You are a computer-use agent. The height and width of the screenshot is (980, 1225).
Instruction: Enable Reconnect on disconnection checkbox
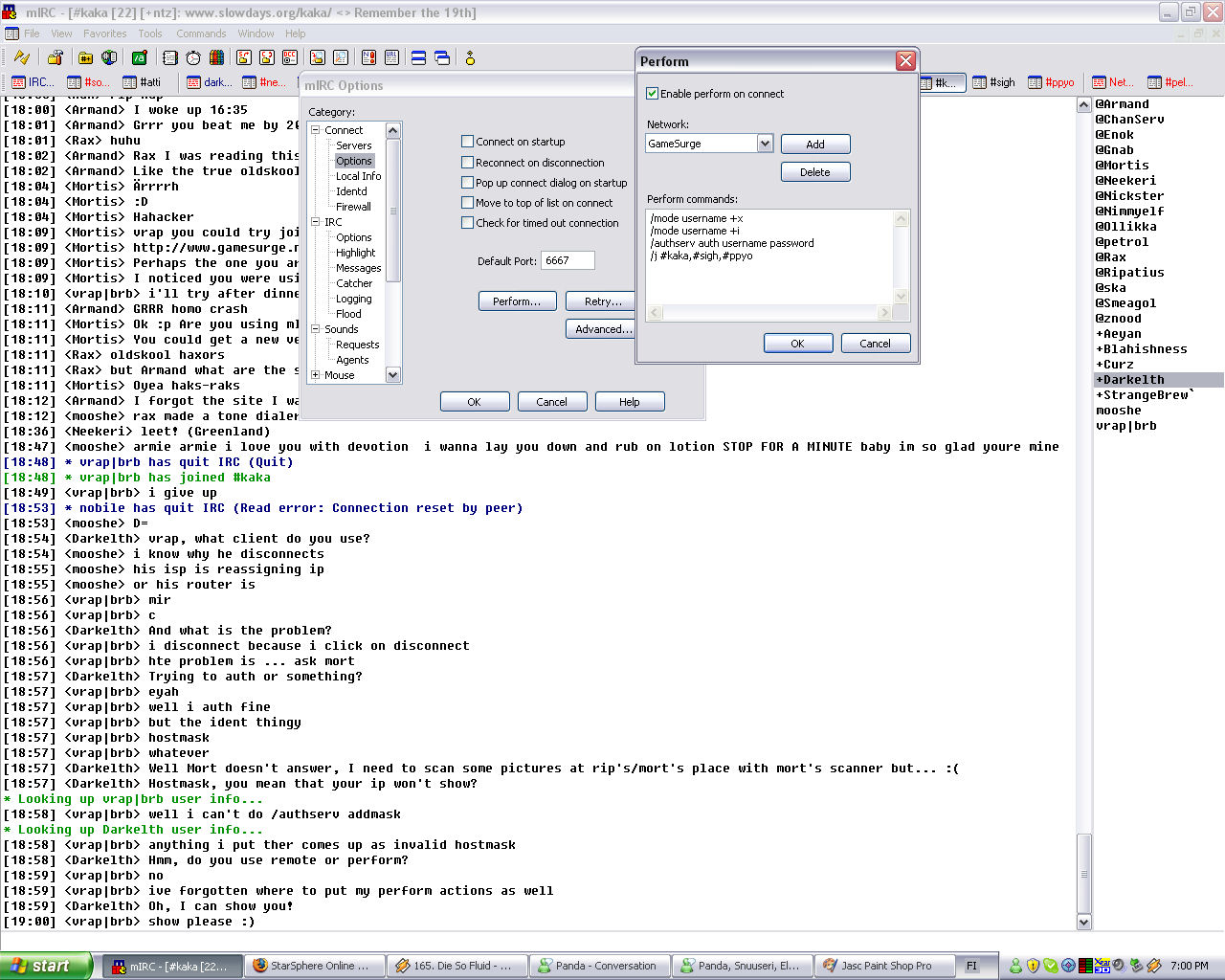click(x=467, y=163)
